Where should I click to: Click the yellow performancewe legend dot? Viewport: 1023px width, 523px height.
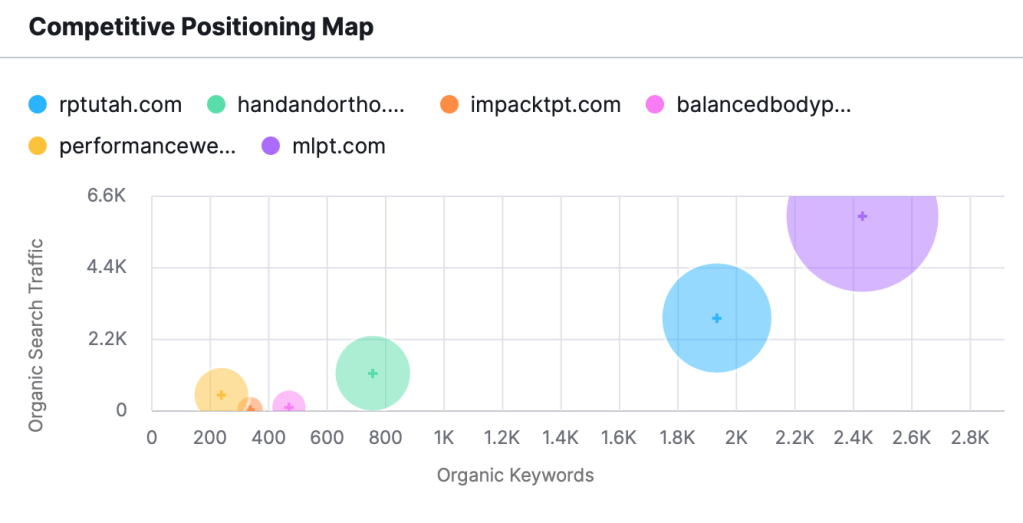click(x=38, y=146)
